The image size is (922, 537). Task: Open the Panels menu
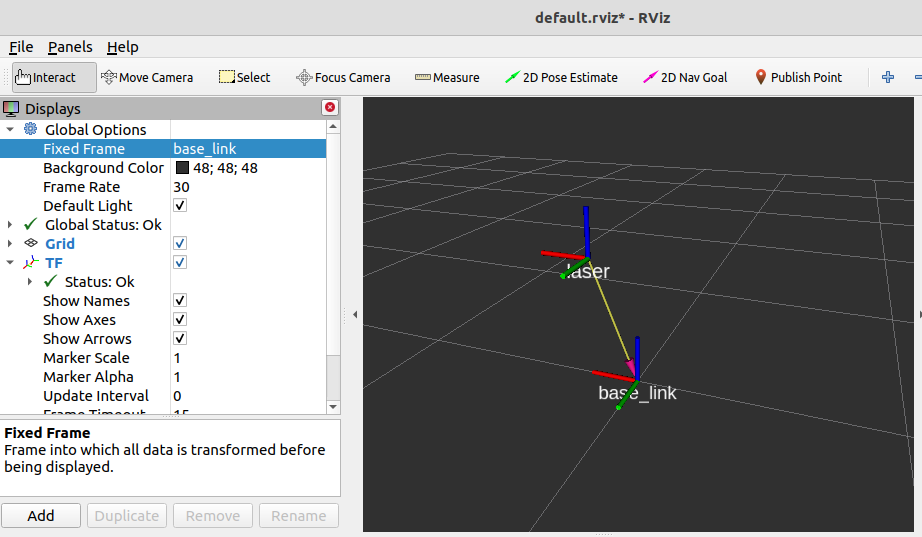70,47
